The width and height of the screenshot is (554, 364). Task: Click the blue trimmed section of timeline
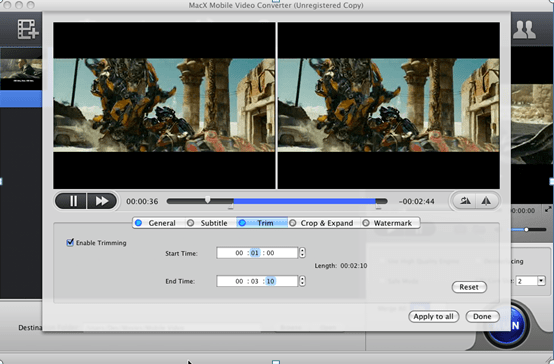[x=304, y=201]
